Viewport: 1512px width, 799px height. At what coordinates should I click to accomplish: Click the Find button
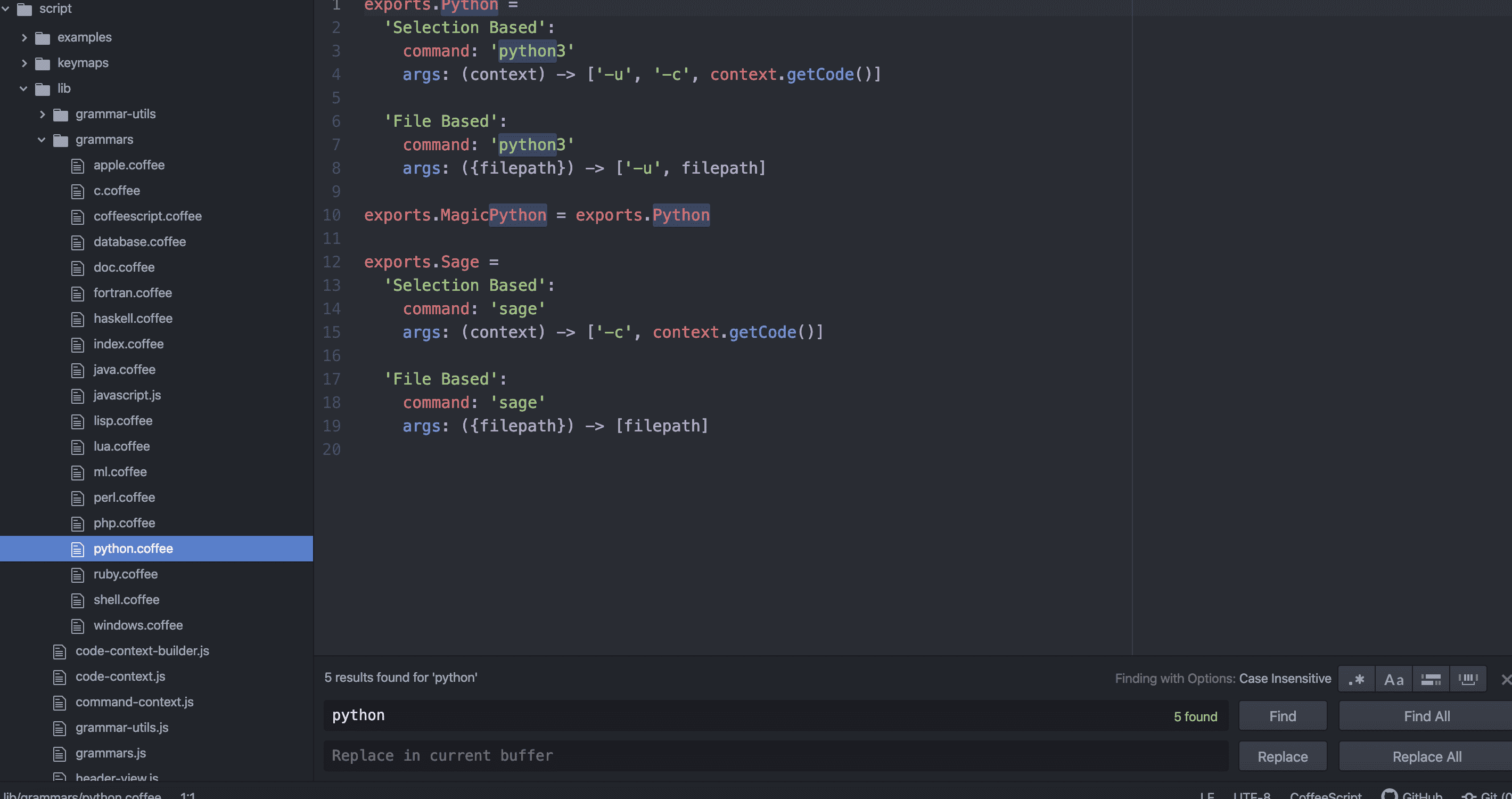[1283, 716]
